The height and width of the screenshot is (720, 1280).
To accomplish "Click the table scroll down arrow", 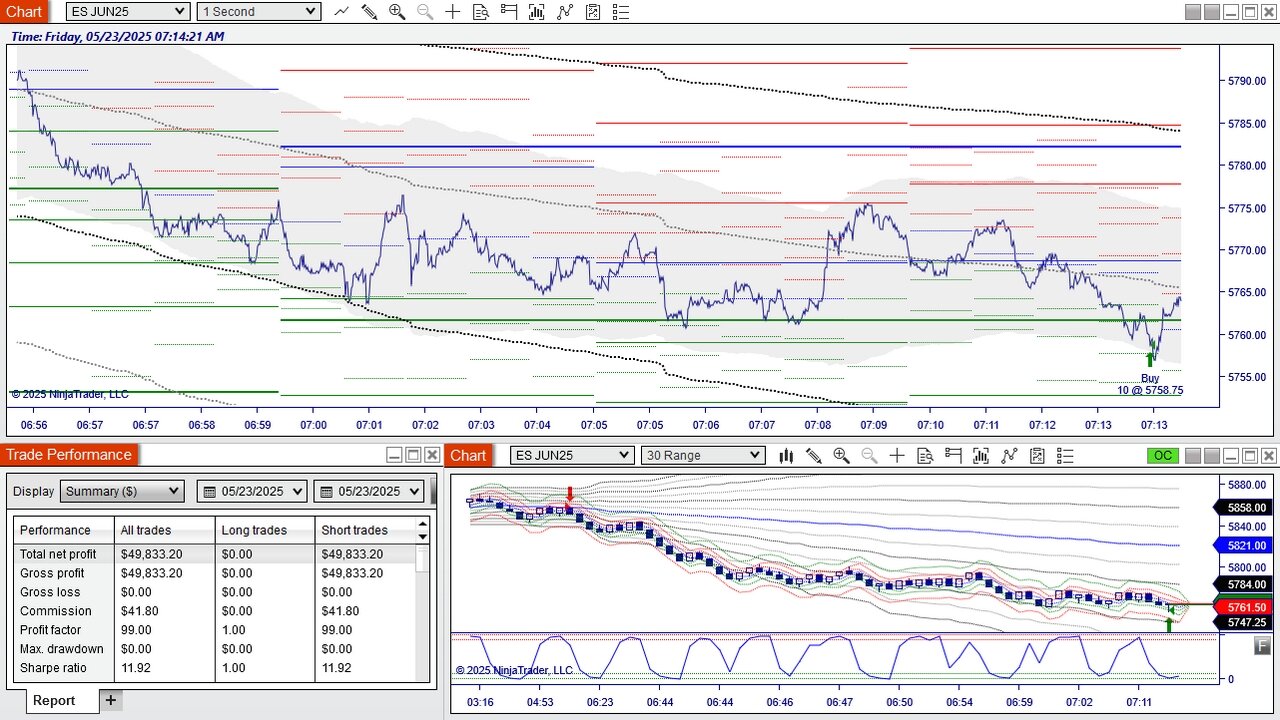I will [423, 537].
